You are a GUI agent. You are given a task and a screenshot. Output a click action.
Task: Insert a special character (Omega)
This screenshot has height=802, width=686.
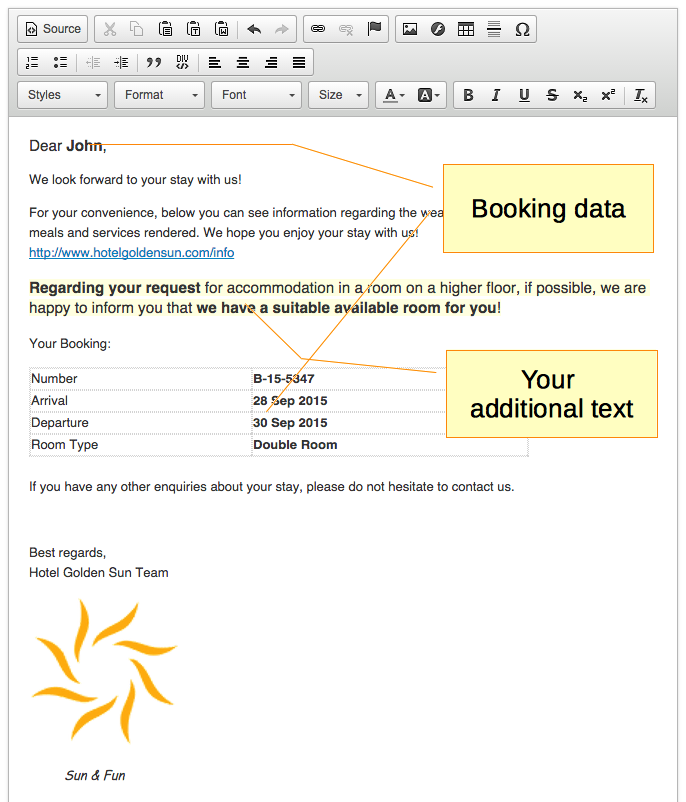[522, 29]
